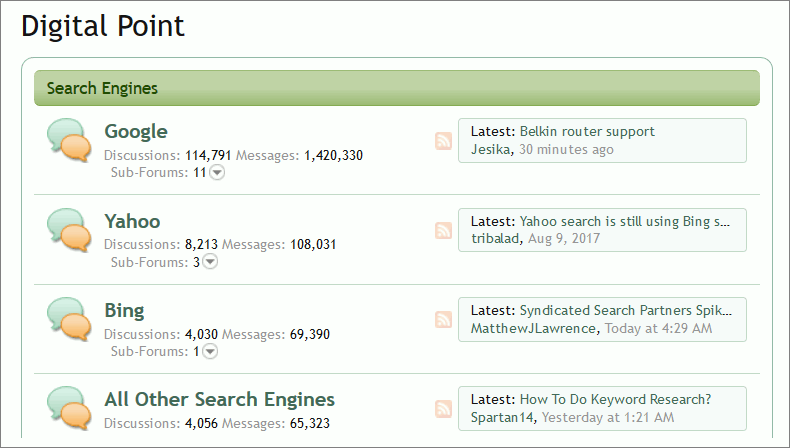The width and height of the screenshot is (790, 448).
Task: Click the All Other Search Engines forum icon
Action: (x=69, y=409)
